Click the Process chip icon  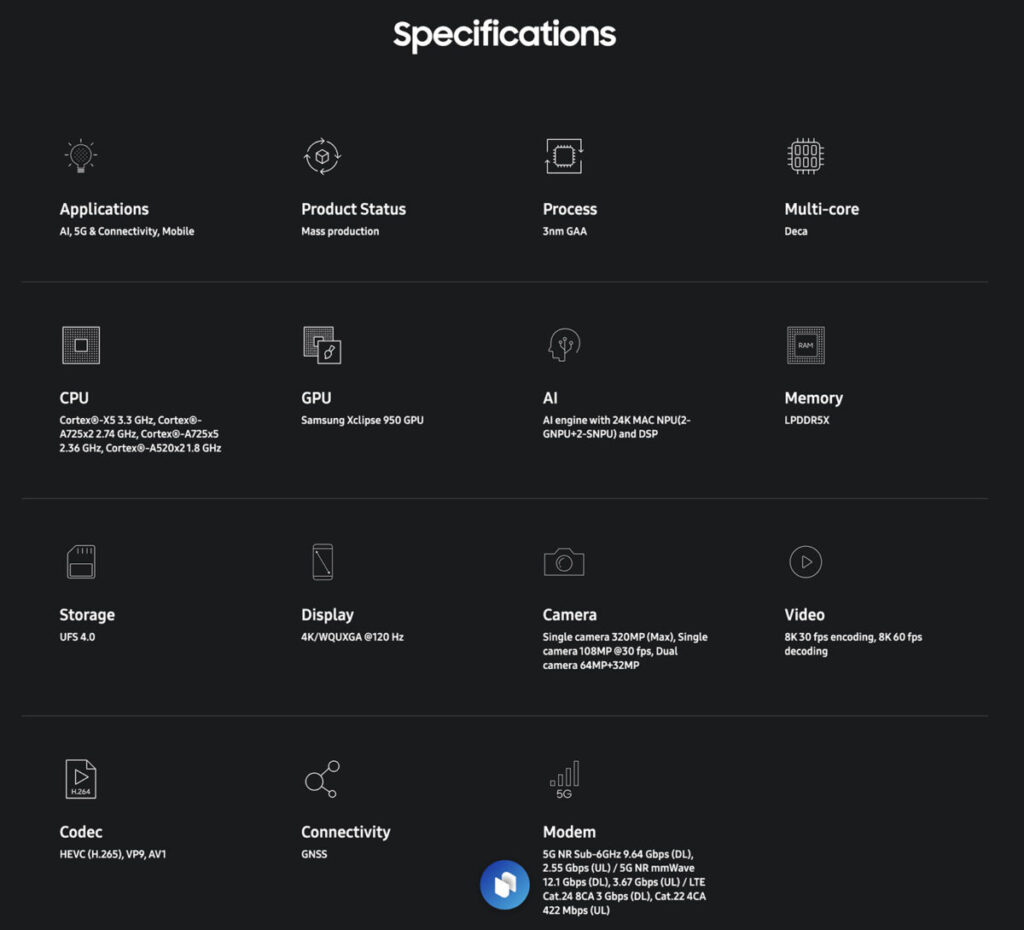tap(564, 156)
